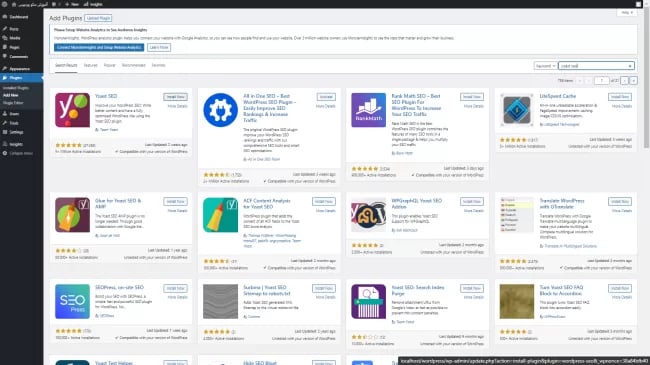Click the current page number field
Image resolution: width=650 pixels, height=365 pixels.
pyautogui.click(x=601, y=80)
